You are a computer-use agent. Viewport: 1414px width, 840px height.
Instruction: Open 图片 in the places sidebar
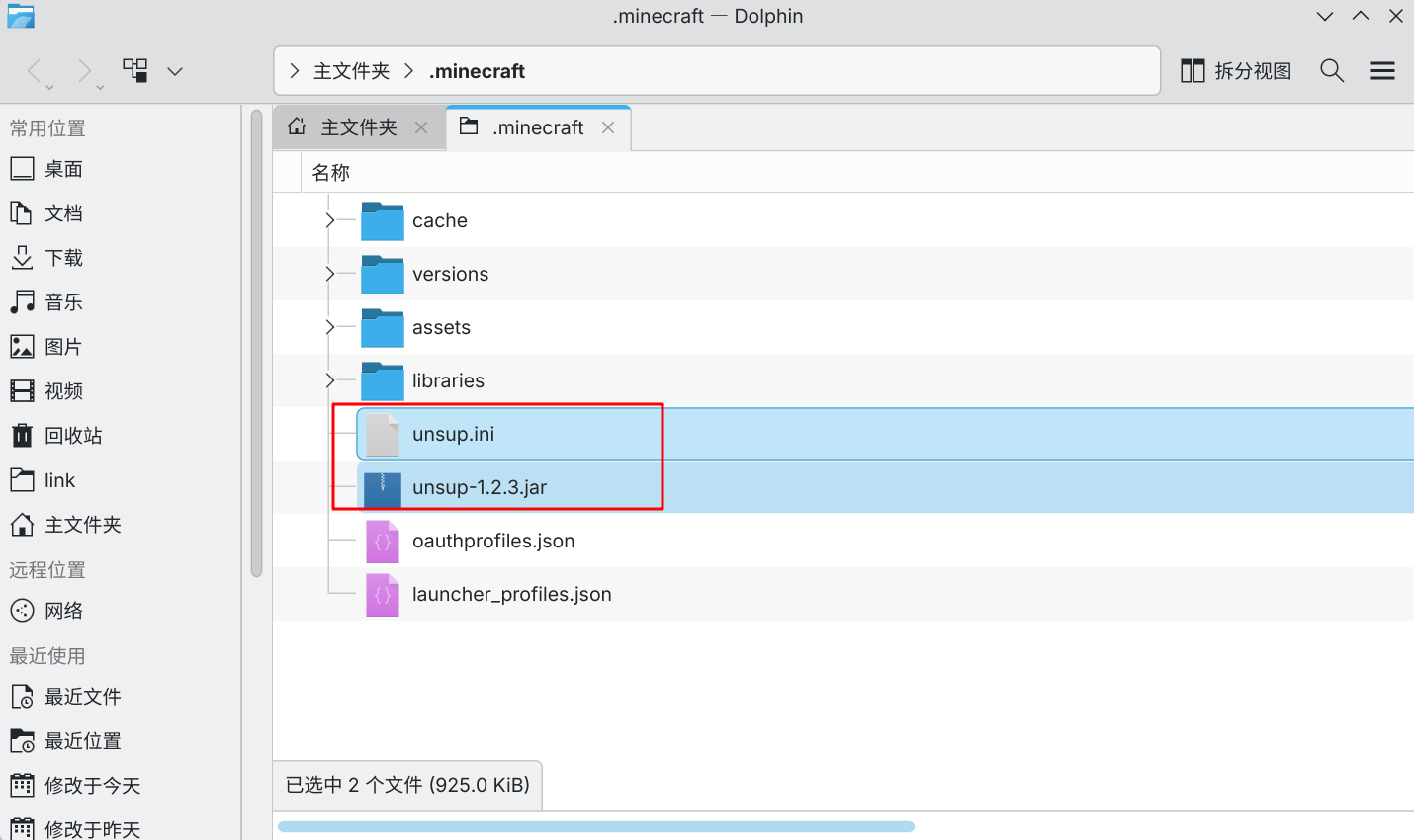pyautogui.click(x=46, y=347)
